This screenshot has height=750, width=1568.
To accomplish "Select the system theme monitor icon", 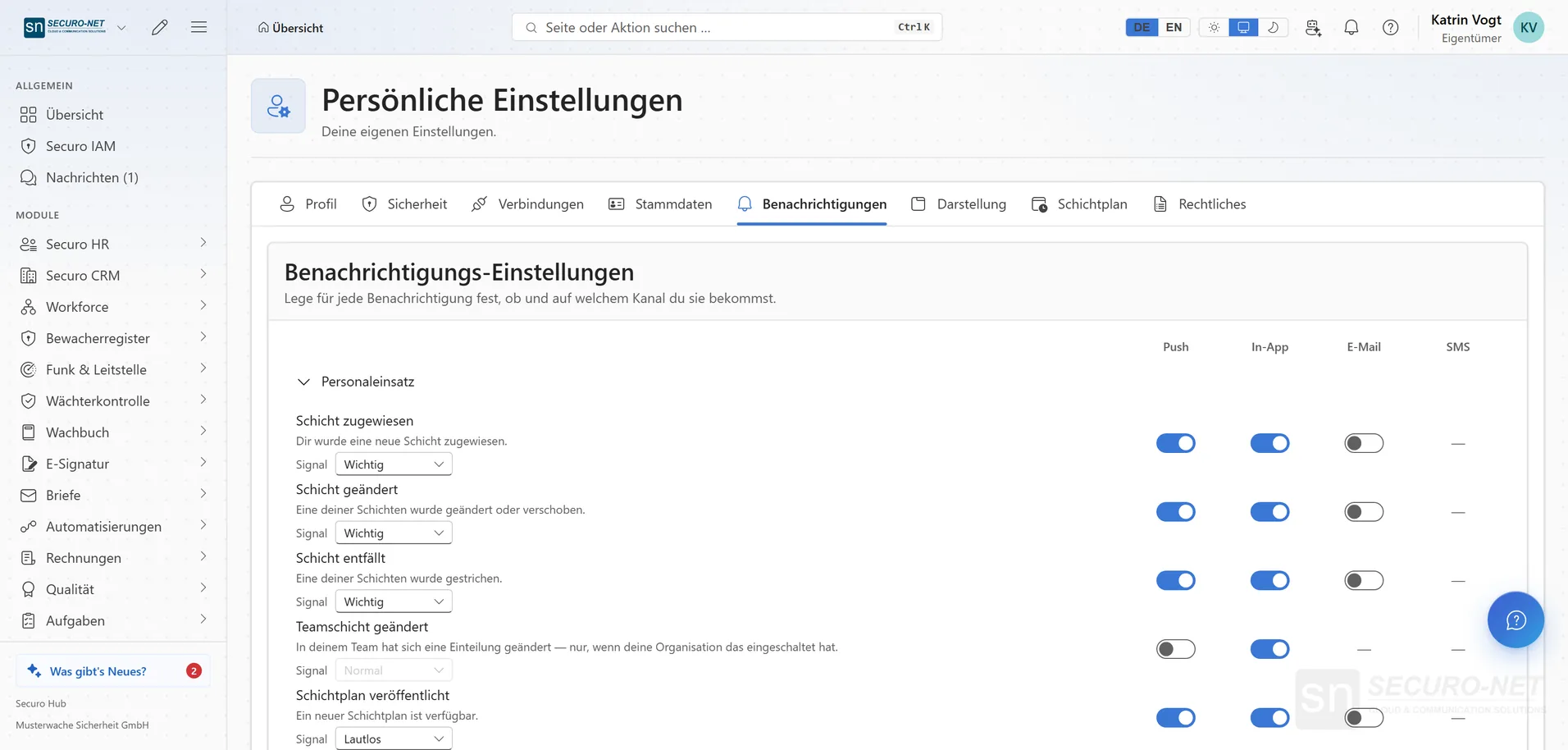I will (1243, 27).
